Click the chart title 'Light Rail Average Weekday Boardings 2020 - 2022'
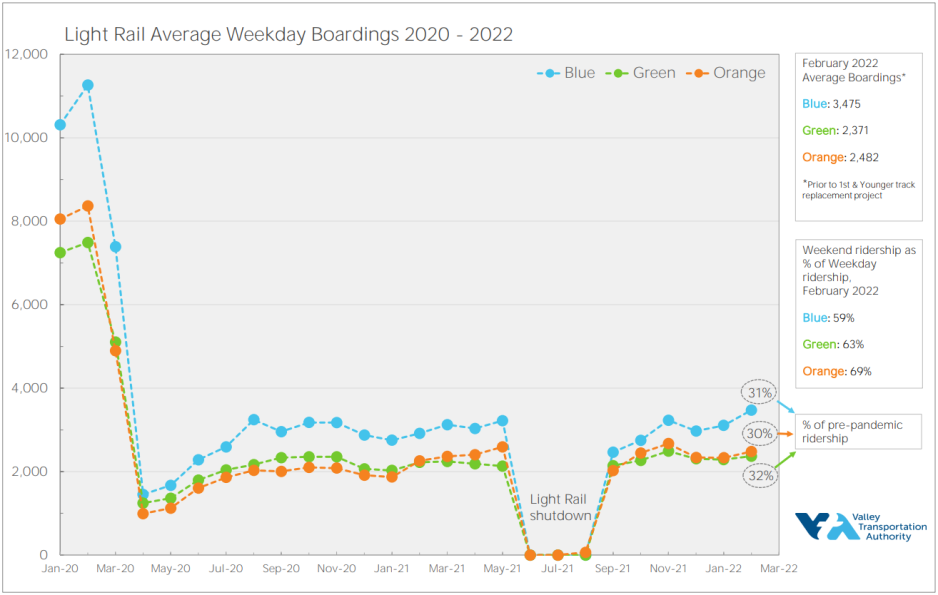The image size is (938, 595). (x=288, y=34)
